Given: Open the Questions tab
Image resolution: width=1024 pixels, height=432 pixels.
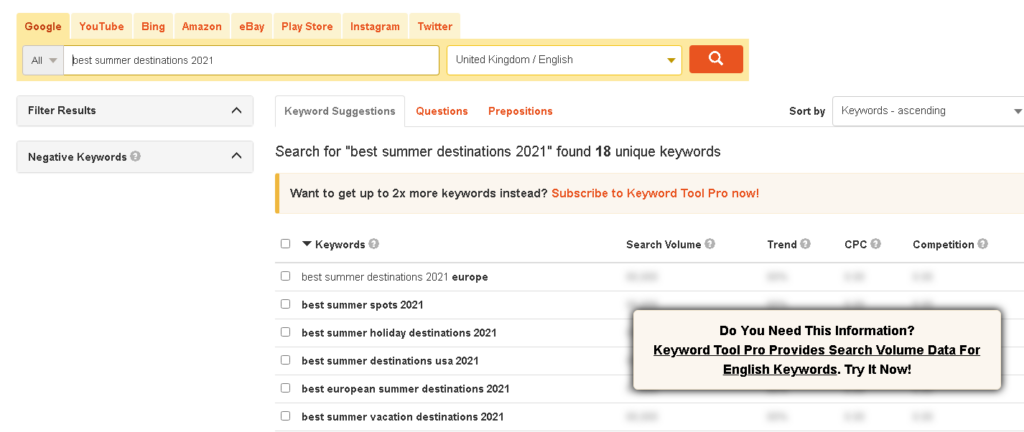Looking at the screenshot, I should (x=442, y=111).
